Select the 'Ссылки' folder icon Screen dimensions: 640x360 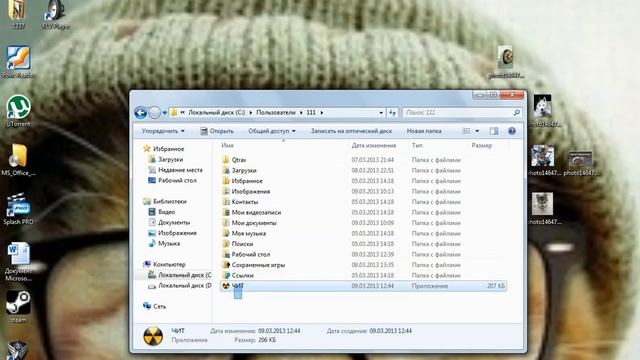tap(226, 275)
